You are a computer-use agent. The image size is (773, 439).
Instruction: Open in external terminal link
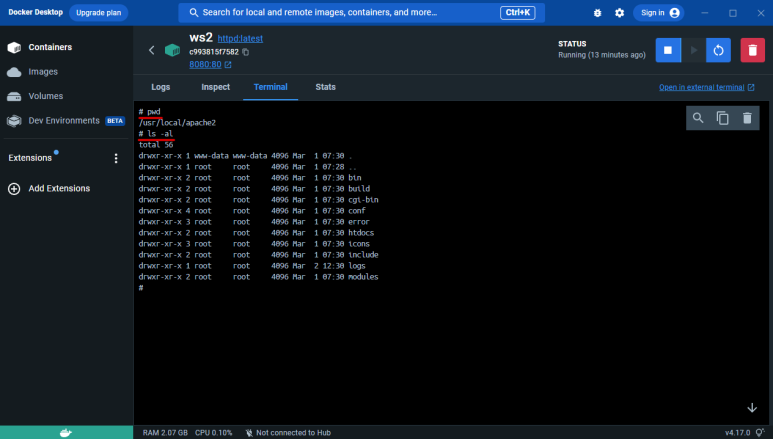pyautogui.click(x=706, y=87)
